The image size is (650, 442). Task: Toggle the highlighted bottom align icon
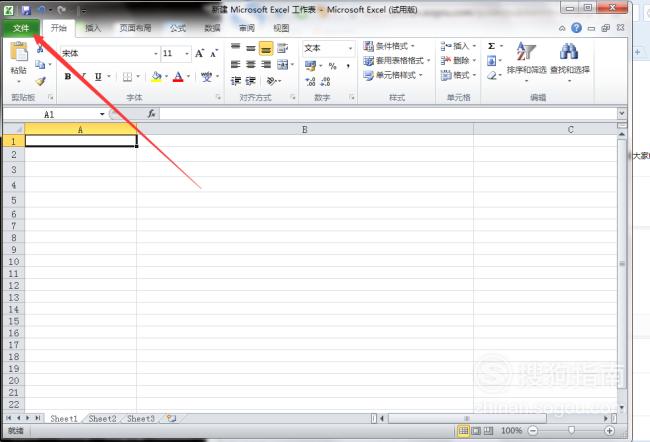266,49
